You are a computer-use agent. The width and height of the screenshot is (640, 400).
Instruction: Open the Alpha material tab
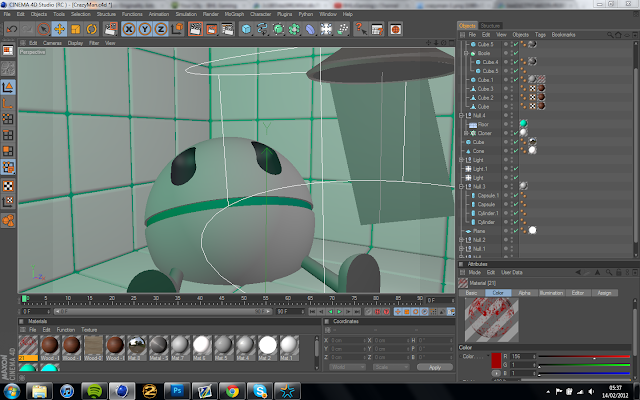[x=524, y=293]
